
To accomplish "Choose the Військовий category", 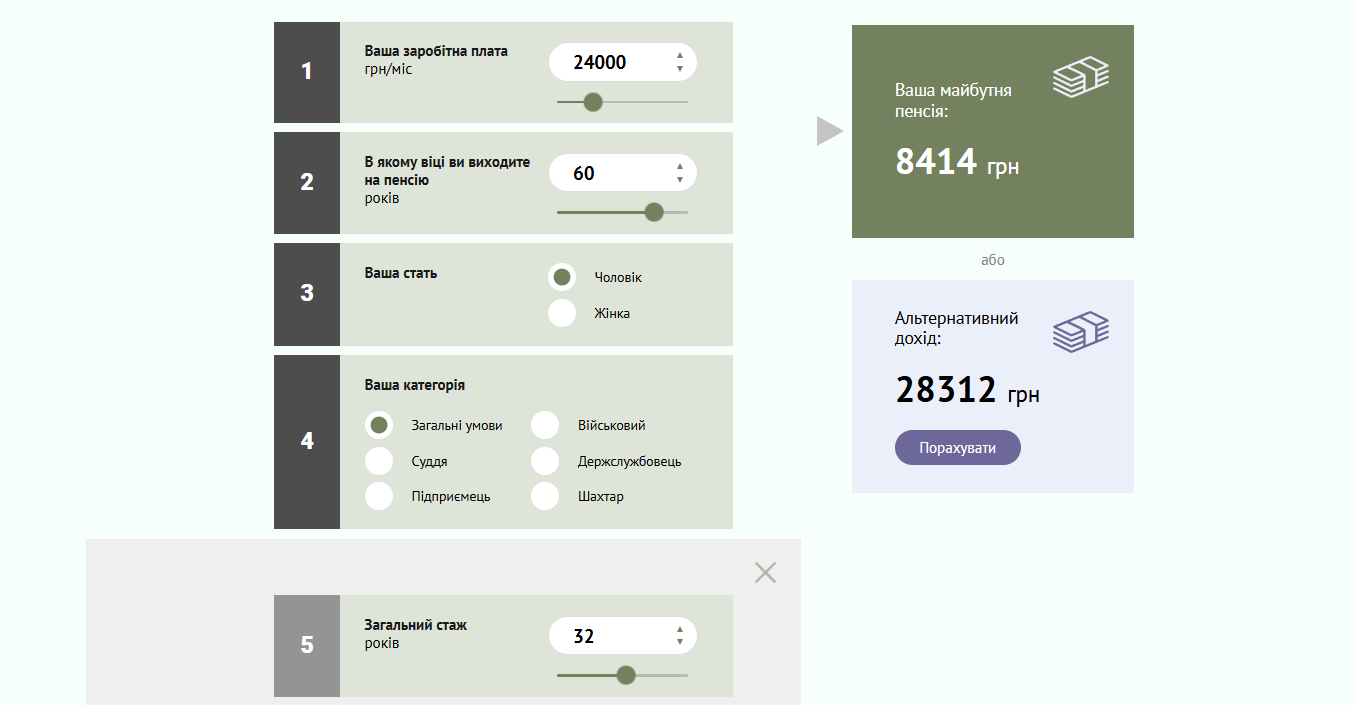I will [x=545, y=425].
